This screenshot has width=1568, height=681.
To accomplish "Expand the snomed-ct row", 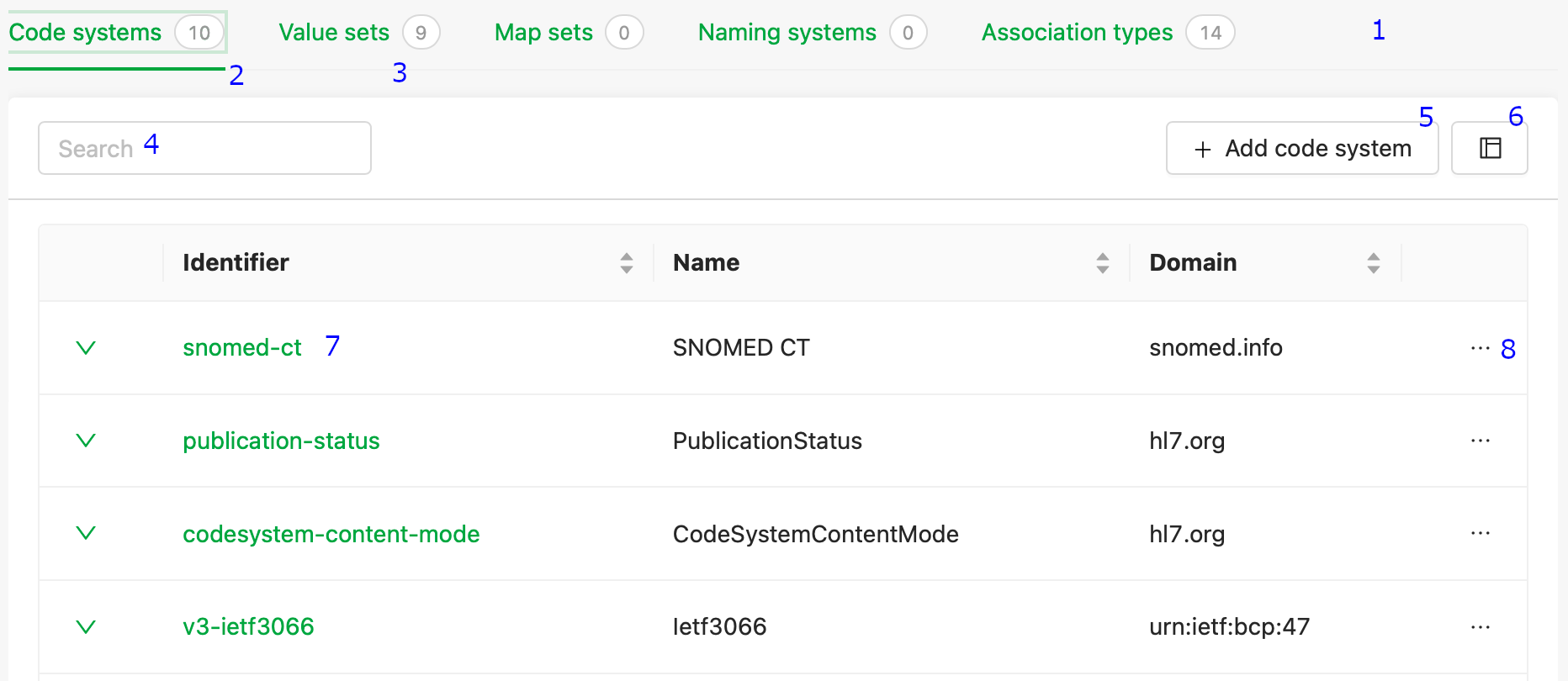I will click(86, 348).
